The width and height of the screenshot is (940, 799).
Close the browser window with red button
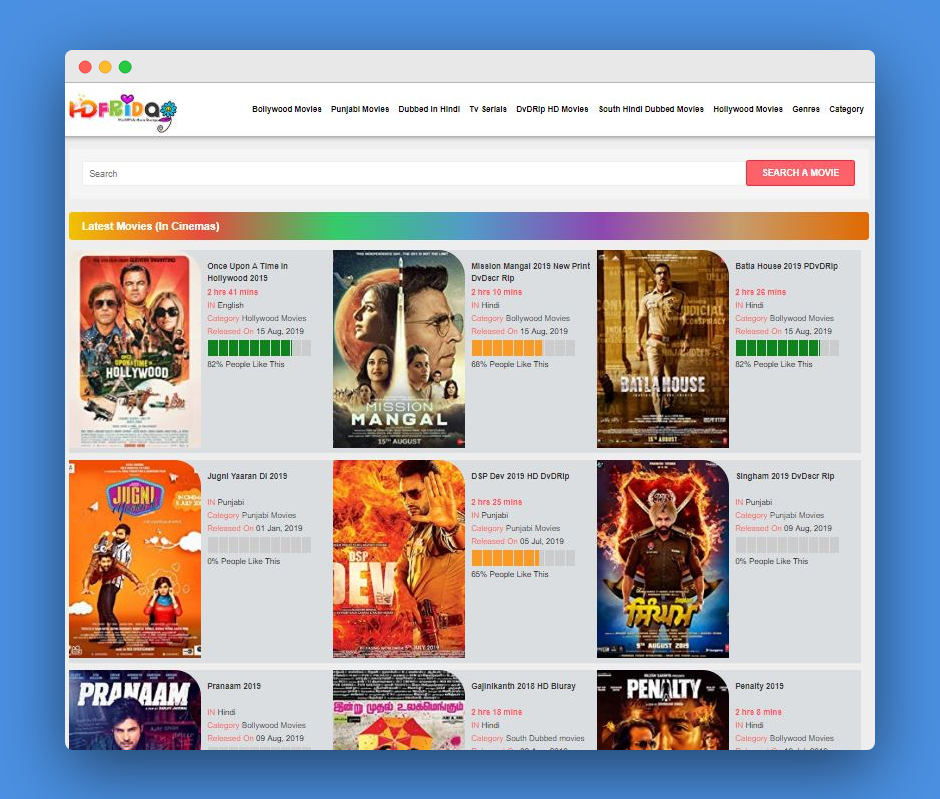click(x=85, y=67)
